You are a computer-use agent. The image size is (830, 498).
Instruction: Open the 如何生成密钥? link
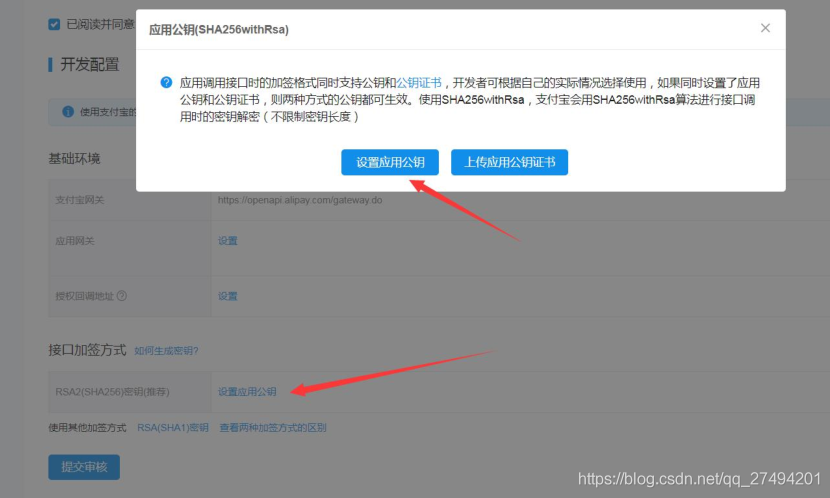click(x=166, y=351)
